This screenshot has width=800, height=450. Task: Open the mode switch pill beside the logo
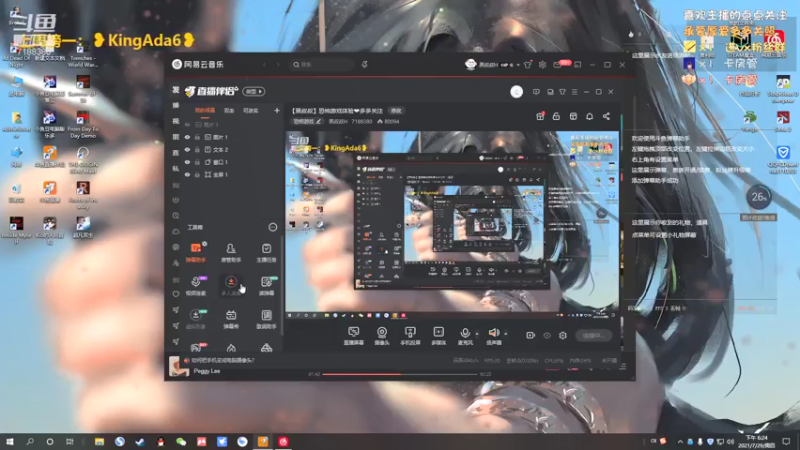[x=254, y=91]
